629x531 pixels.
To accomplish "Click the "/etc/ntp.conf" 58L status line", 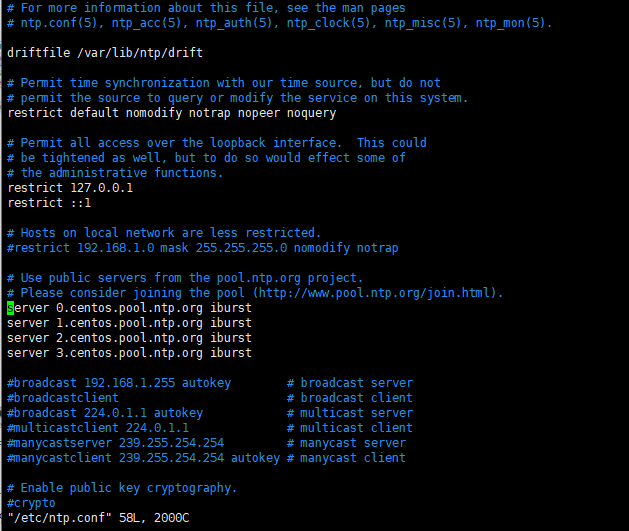I will (x=98, y=518).
